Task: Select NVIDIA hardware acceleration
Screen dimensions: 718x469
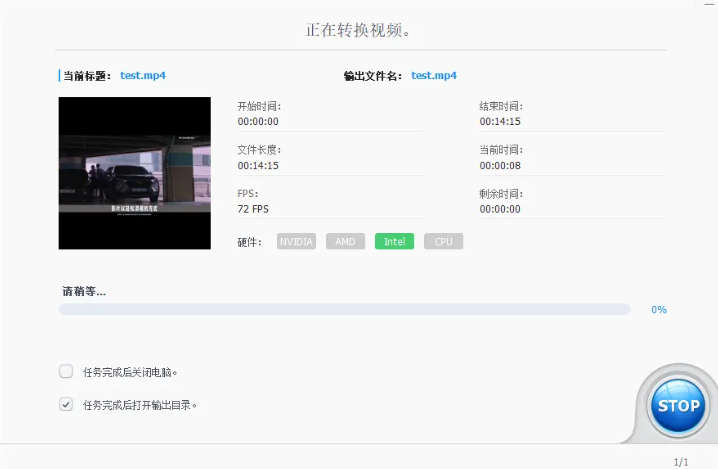Action: point(296,241)
